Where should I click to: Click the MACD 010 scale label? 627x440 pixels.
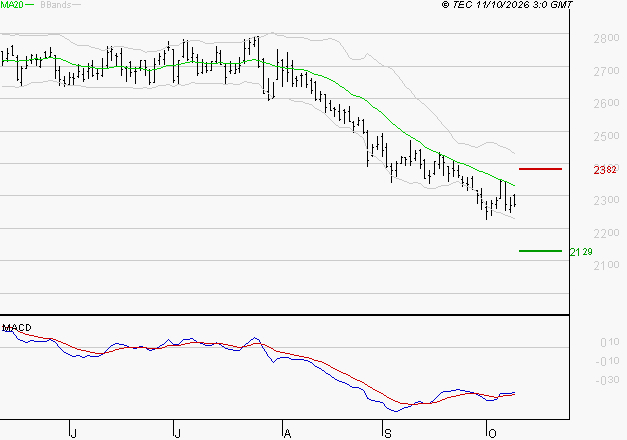609,342
